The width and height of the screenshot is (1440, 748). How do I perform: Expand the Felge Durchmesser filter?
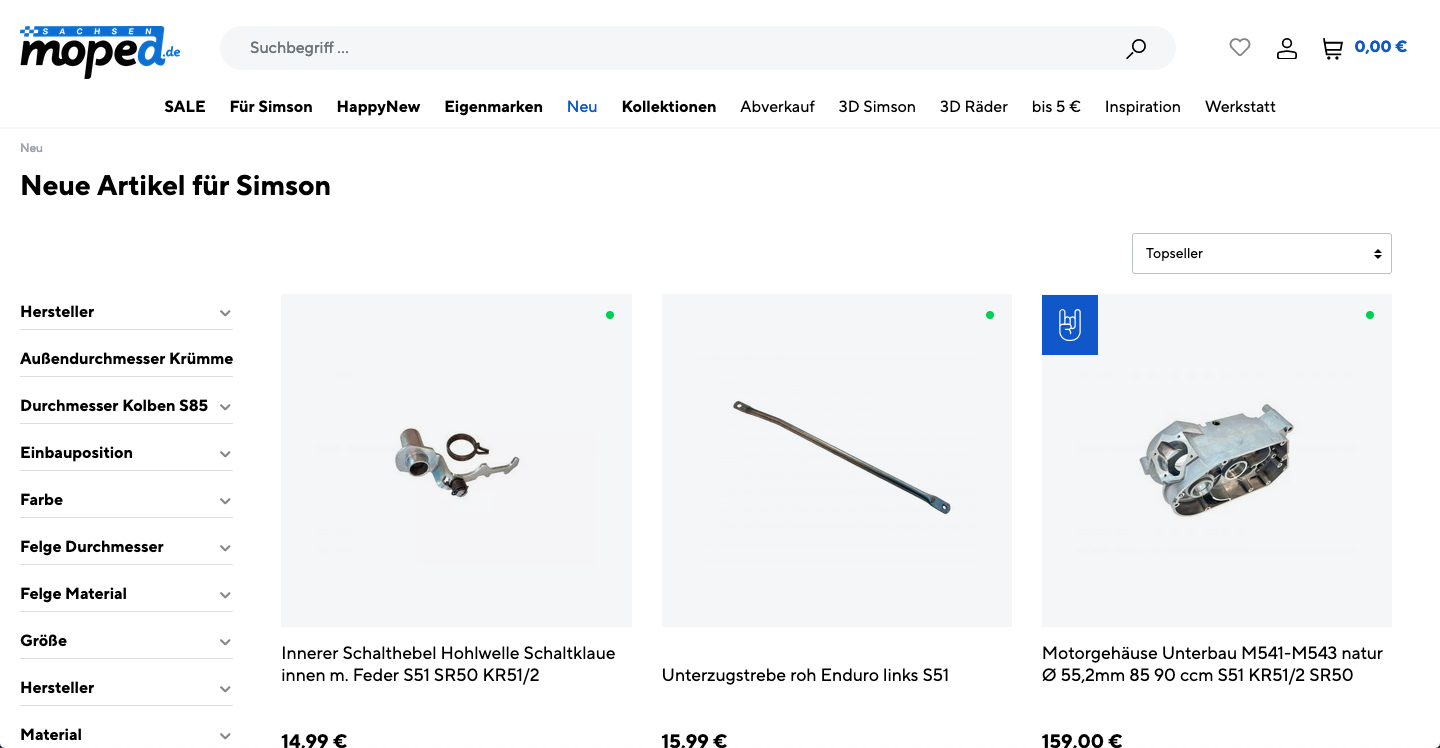126,547
